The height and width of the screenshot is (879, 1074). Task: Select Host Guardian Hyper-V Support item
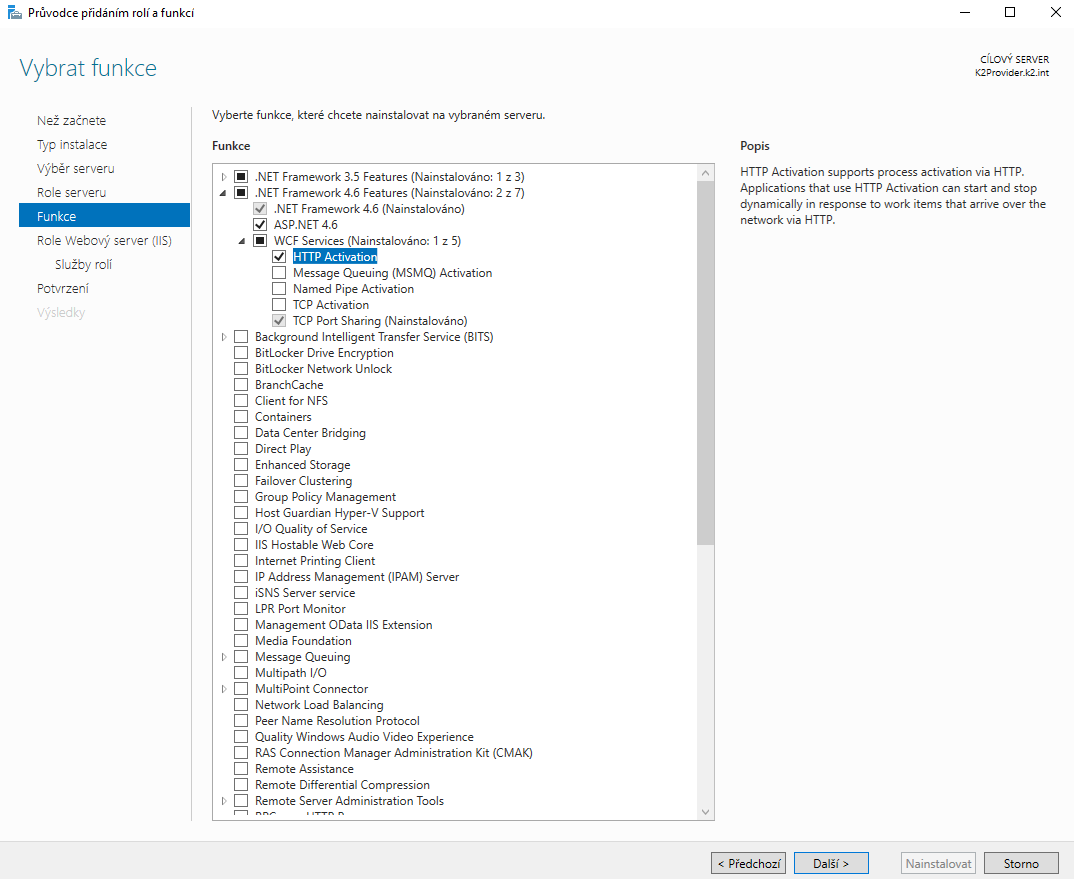(340, 513)
